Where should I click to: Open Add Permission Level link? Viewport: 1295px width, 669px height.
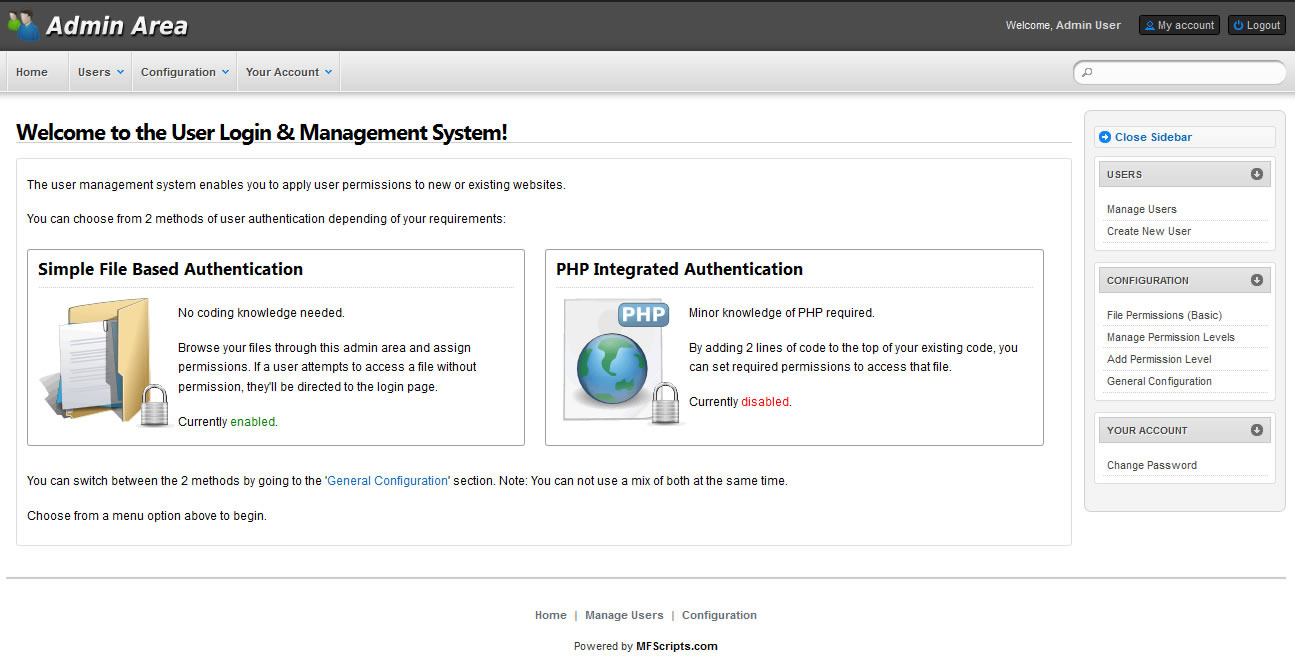1159,359
